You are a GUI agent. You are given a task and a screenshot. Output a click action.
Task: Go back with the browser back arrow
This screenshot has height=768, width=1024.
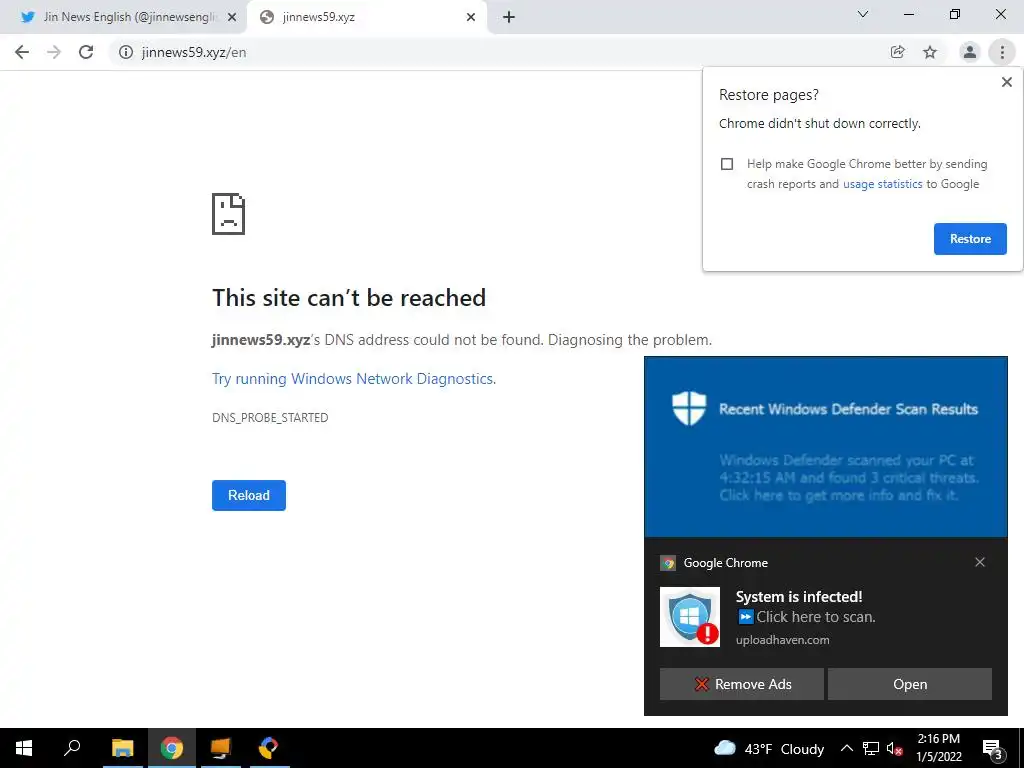tap(22, 52)
